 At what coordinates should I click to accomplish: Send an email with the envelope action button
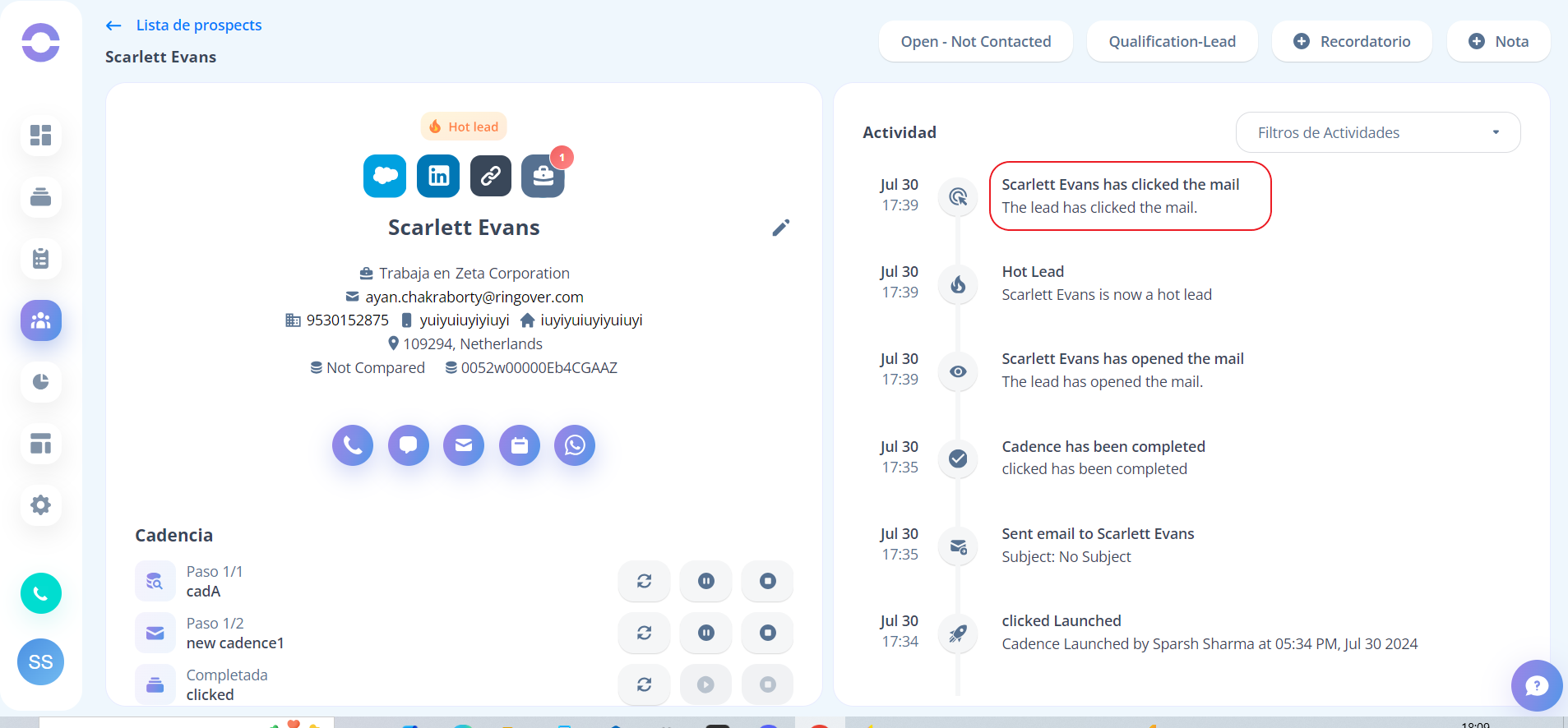click(464, 445)
